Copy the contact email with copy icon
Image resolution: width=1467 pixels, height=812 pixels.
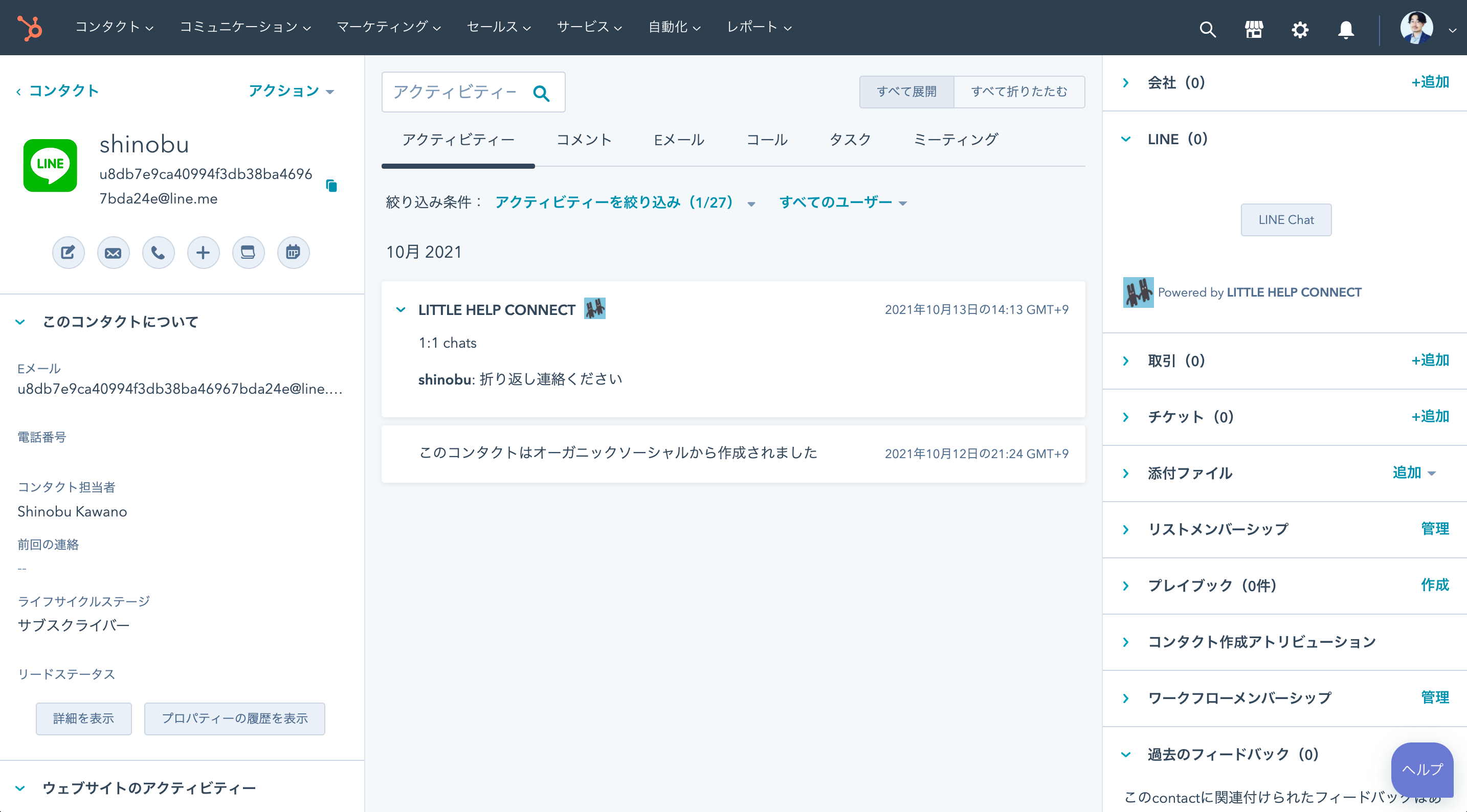point(331,186)
